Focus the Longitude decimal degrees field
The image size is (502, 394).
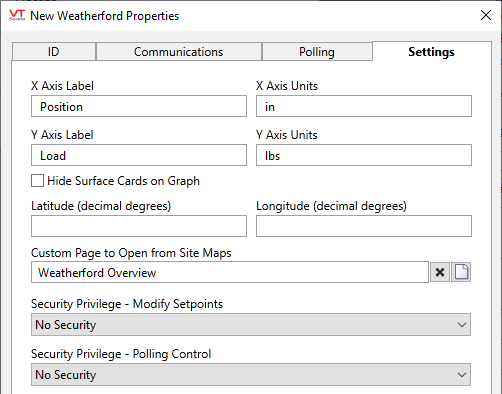(x=364, y=226)
